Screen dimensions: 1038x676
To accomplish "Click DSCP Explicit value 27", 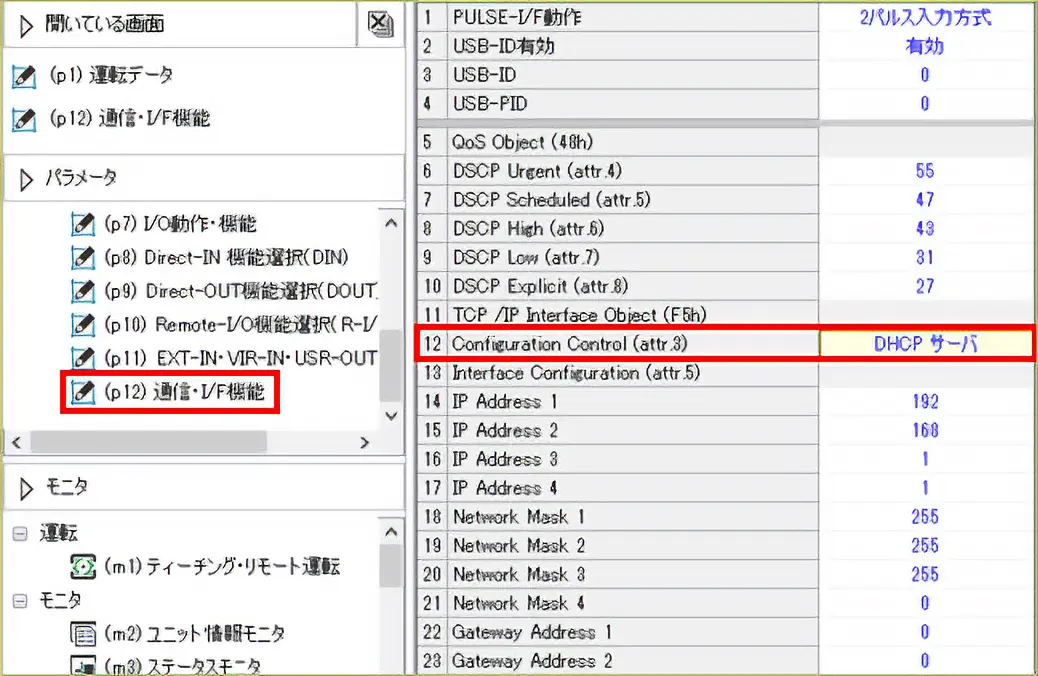I will [x=925, y=286].
